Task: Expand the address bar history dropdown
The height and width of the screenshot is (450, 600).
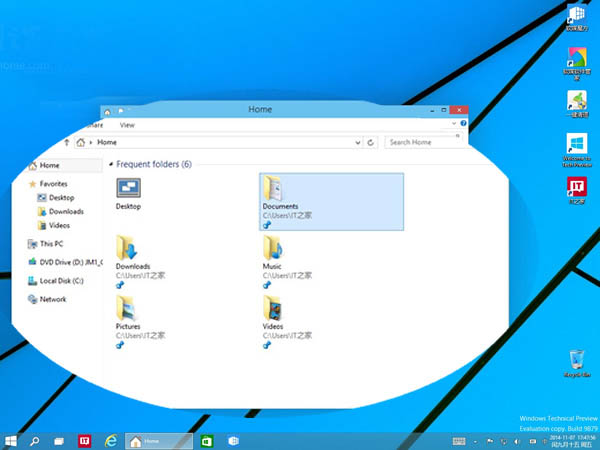Action: [357, 143]
